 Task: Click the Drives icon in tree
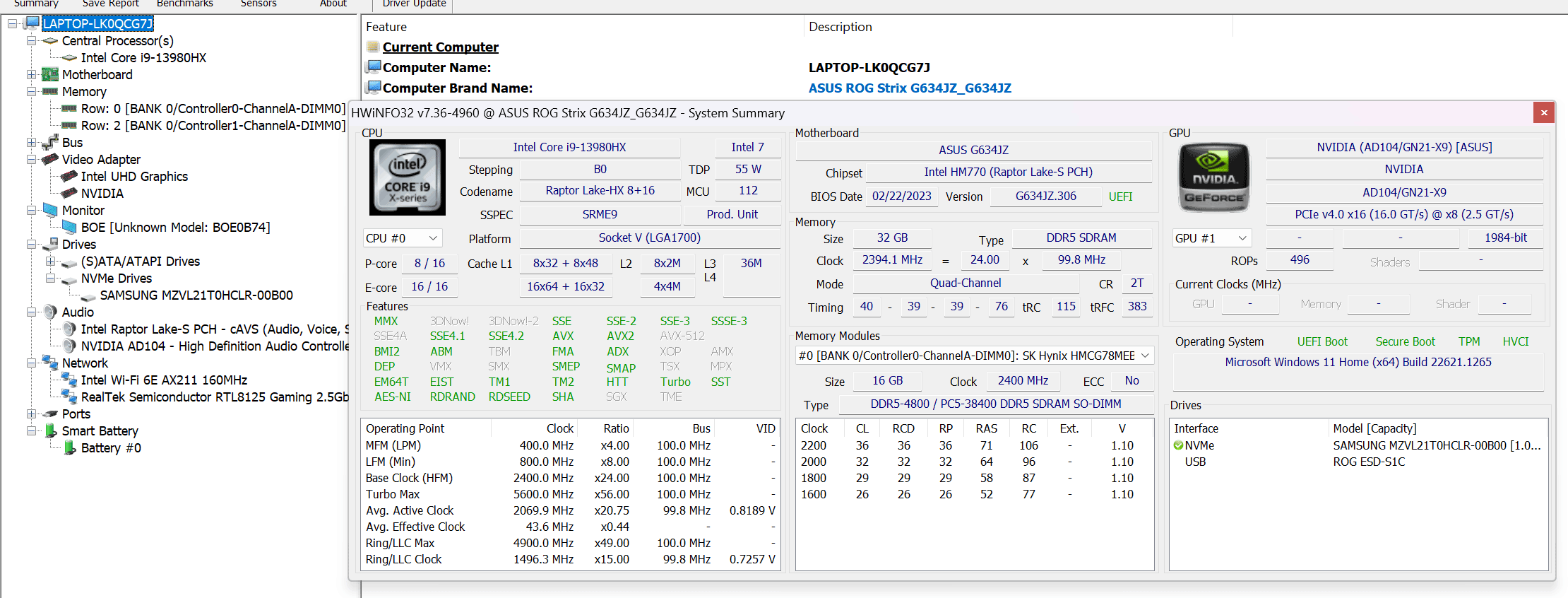[50, 244]
